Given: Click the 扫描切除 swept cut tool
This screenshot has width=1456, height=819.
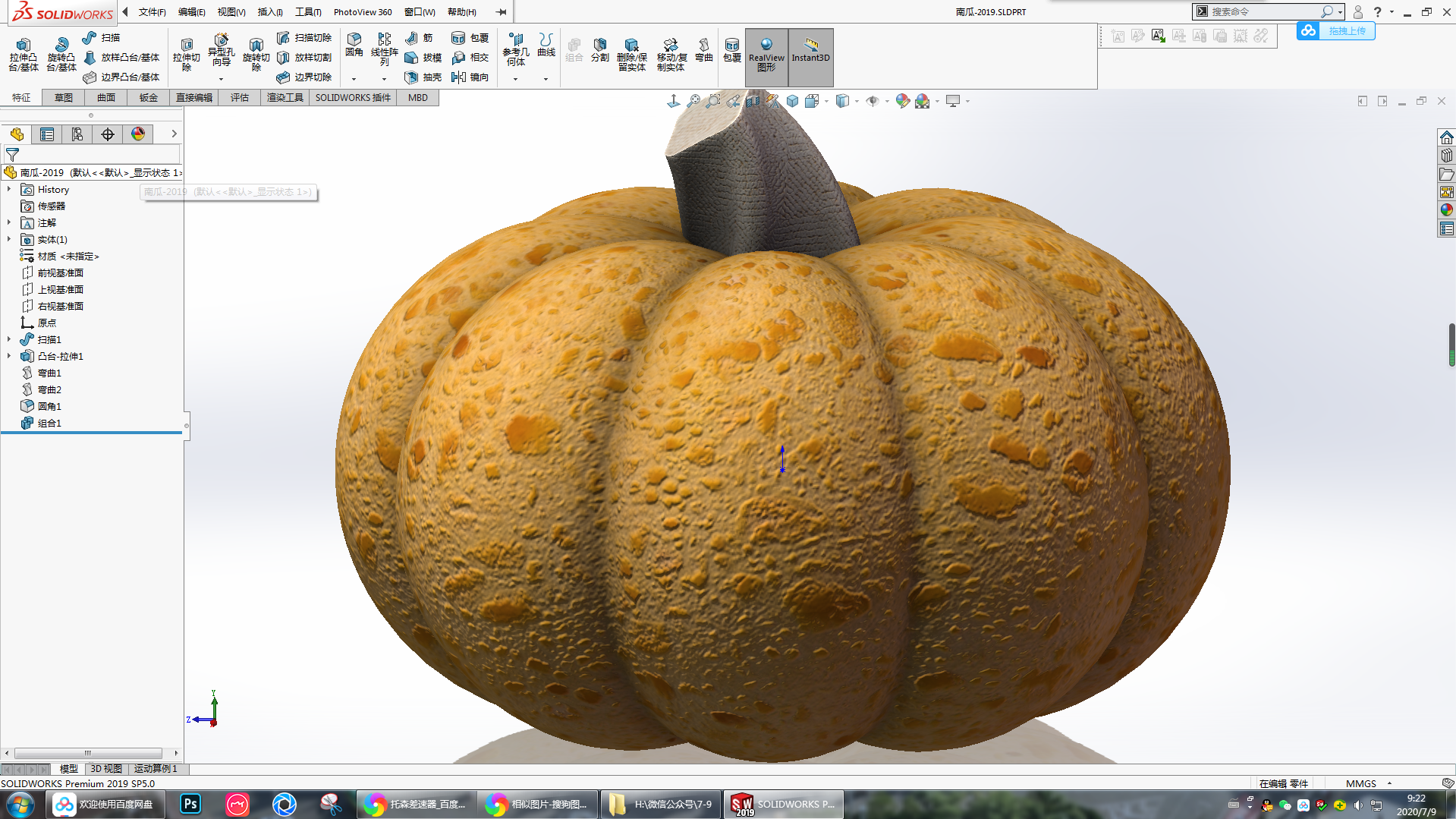Looking at the screenshot, I should point(303,37).
